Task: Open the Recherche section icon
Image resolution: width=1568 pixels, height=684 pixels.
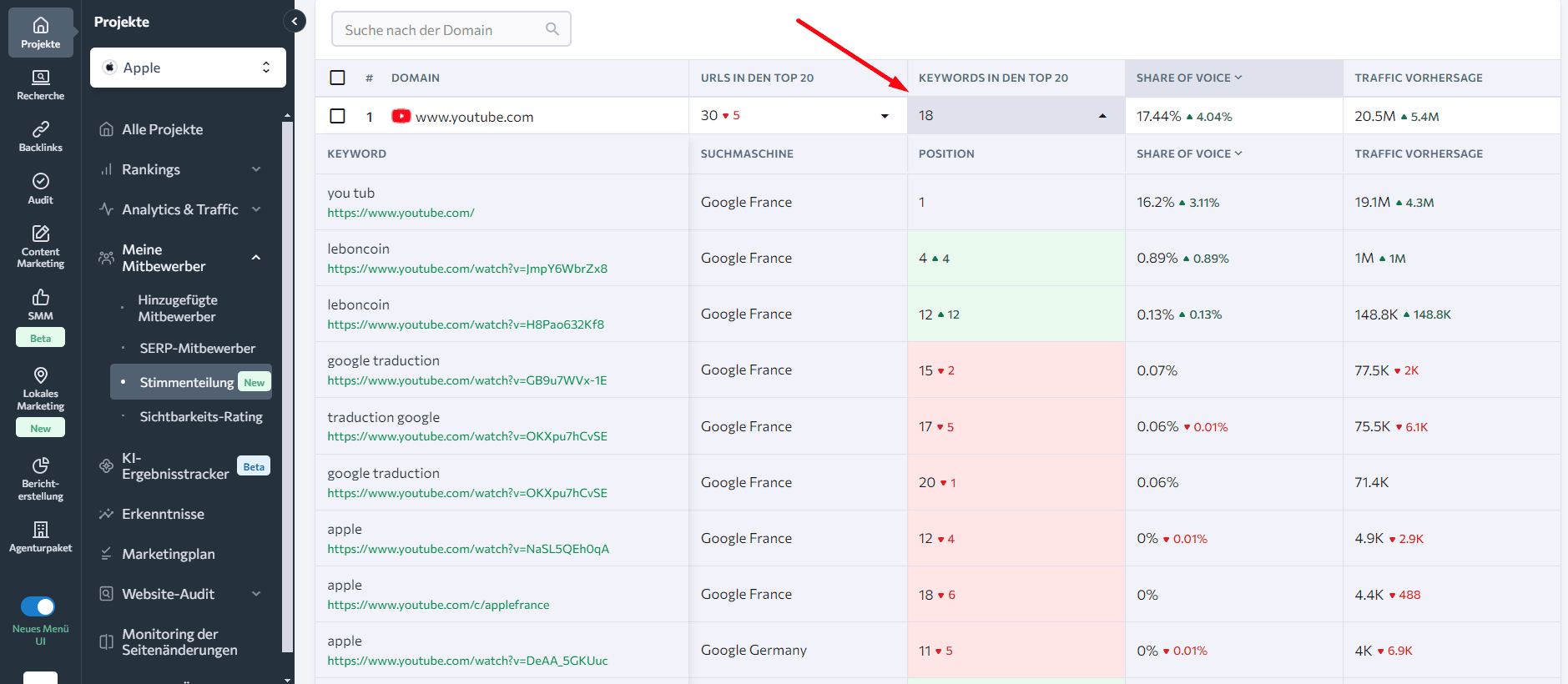Action: [40, 78]
